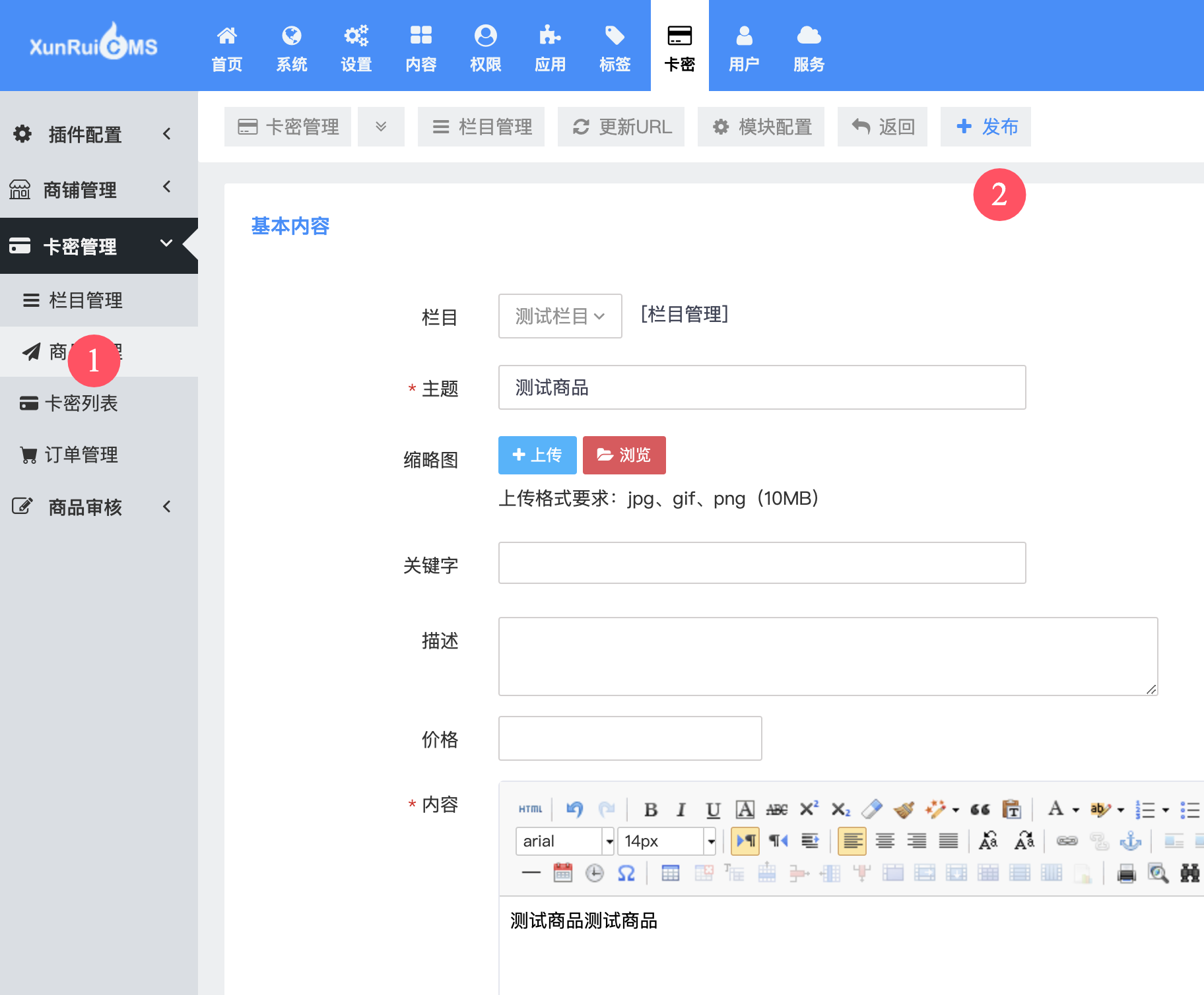Toggle underline text formatting
The image size is (1204, 995).
(x=713, y=810)
